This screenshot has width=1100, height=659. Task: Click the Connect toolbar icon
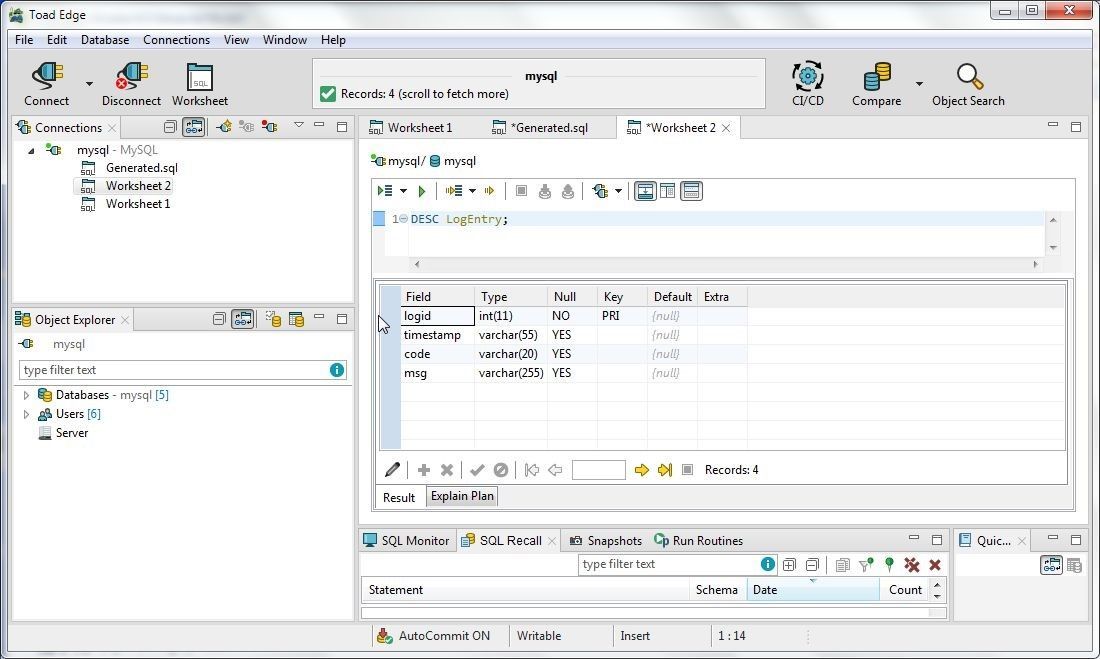click(47, 84)
